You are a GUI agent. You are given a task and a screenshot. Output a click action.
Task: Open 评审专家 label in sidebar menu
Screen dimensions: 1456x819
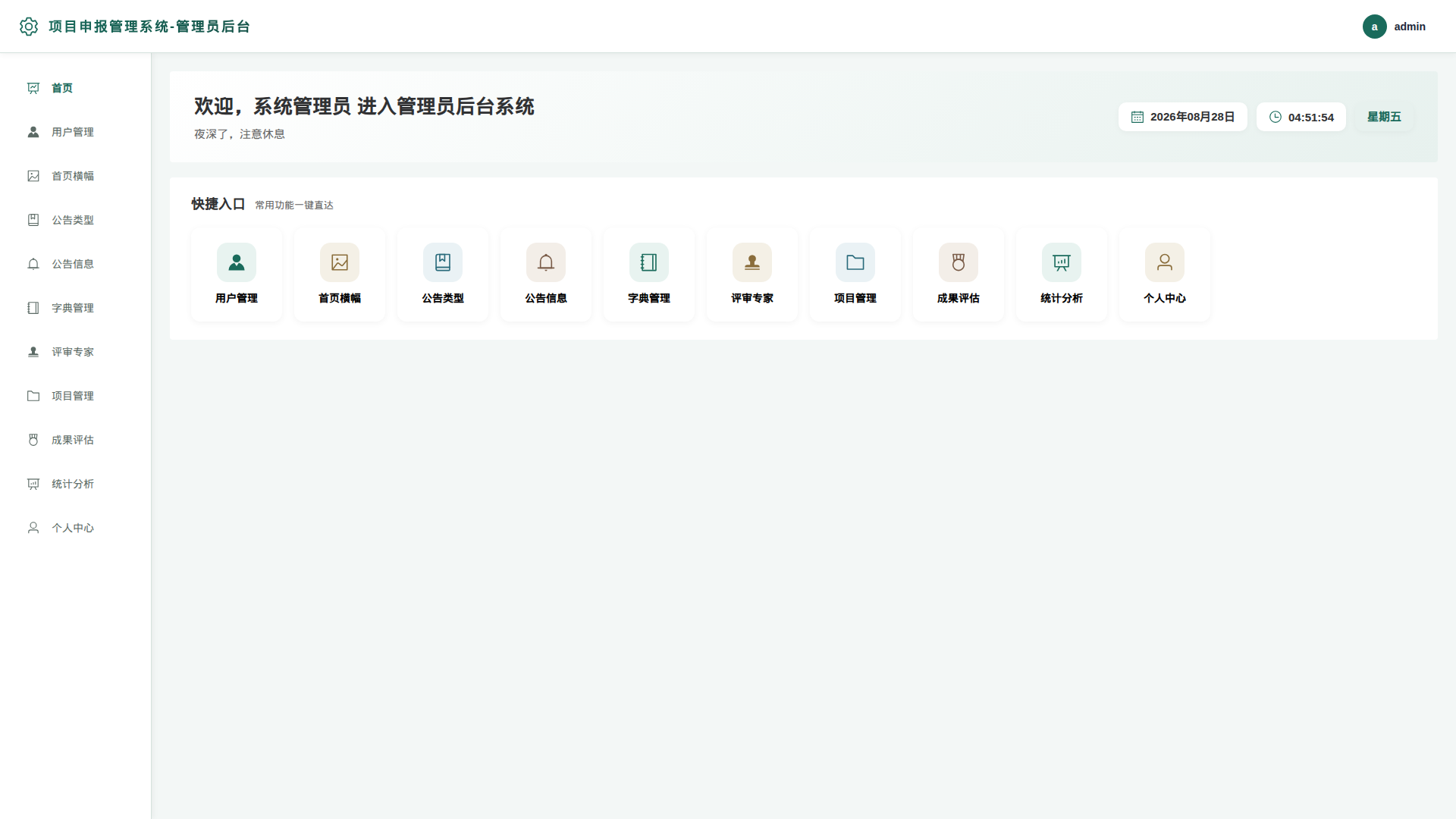[x=73, y=352]
